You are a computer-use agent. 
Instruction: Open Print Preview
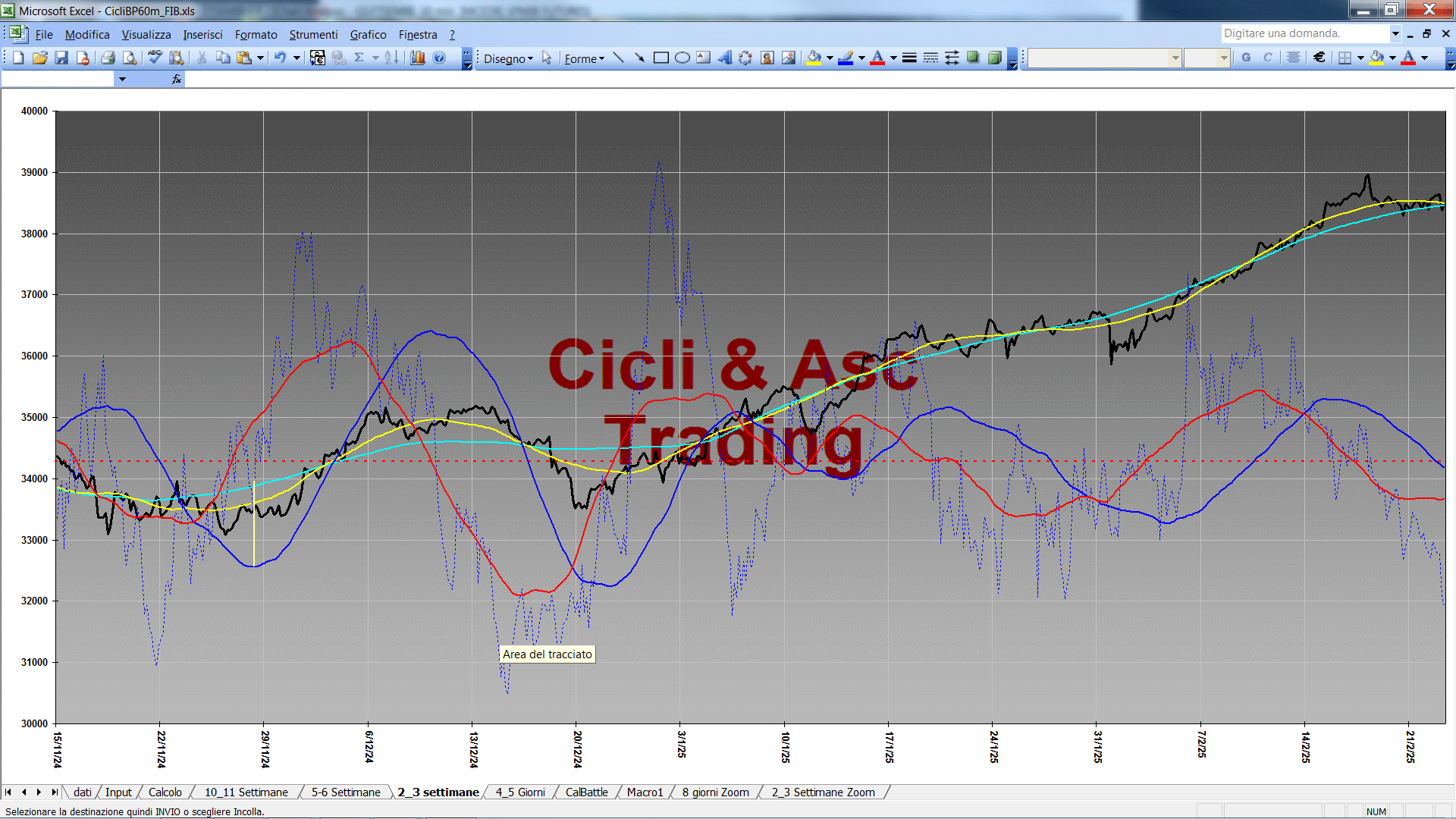[130, 58]
